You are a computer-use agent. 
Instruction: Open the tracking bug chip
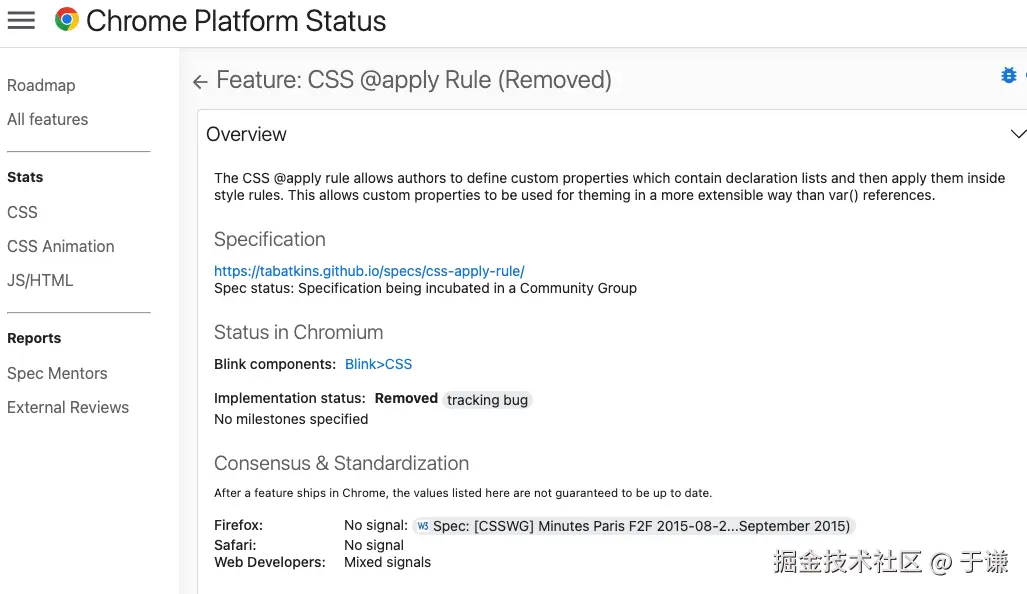click(487, 400)
